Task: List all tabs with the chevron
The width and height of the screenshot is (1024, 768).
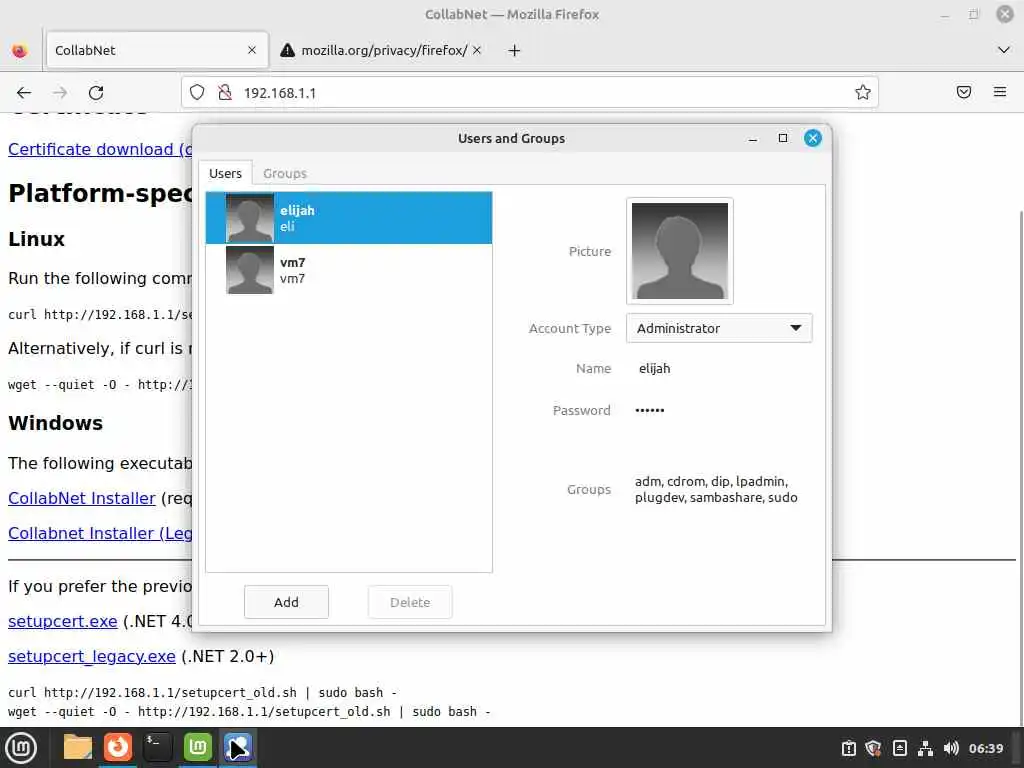Action: point(1004,50)
